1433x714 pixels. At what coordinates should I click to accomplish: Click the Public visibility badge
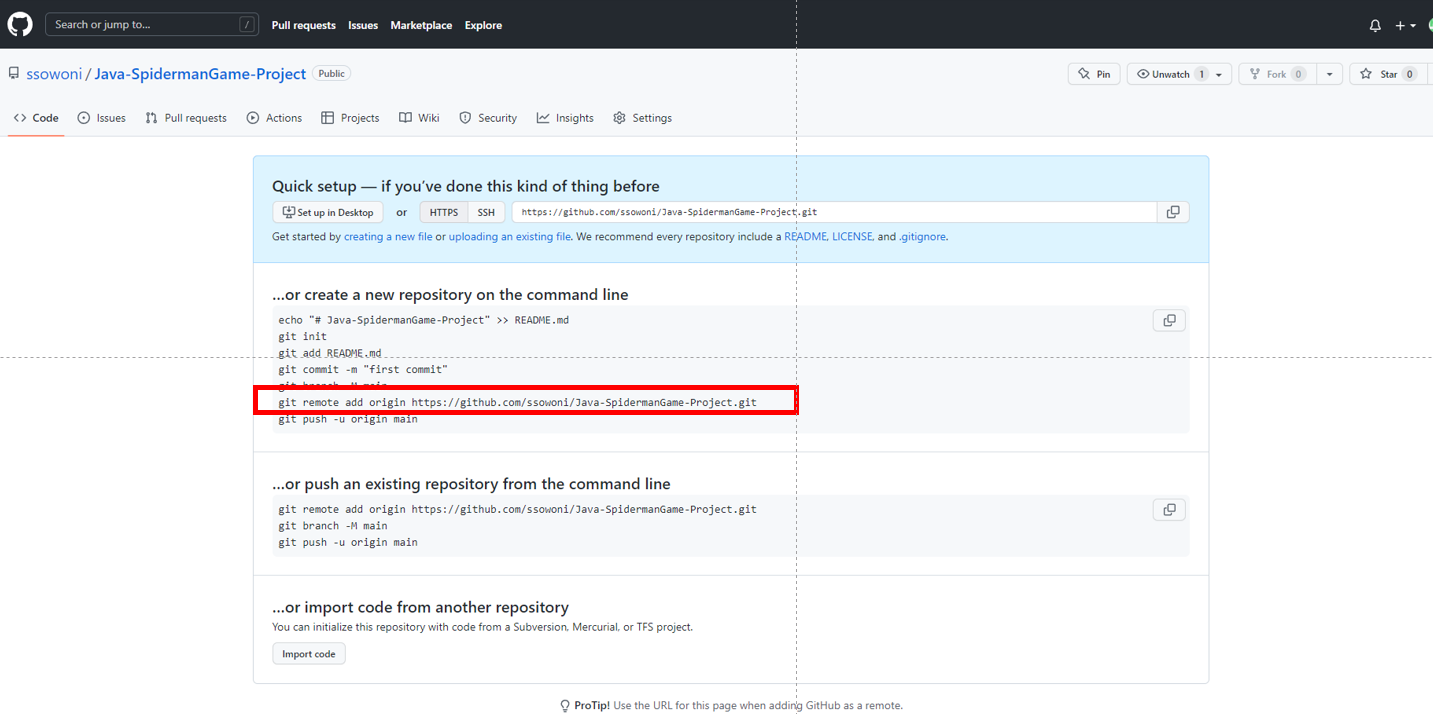331,74
